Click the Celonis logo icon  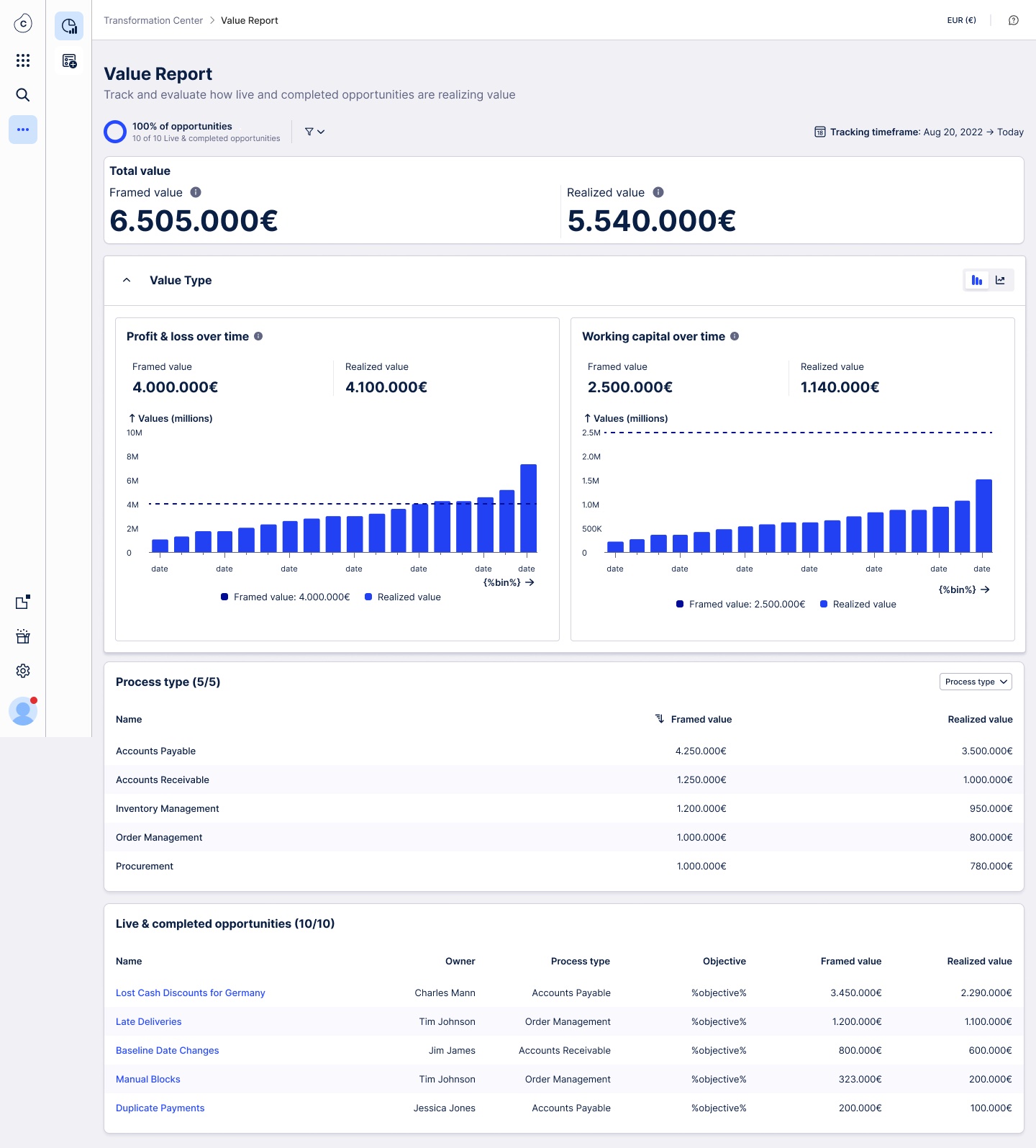click(x=23, y=24)
